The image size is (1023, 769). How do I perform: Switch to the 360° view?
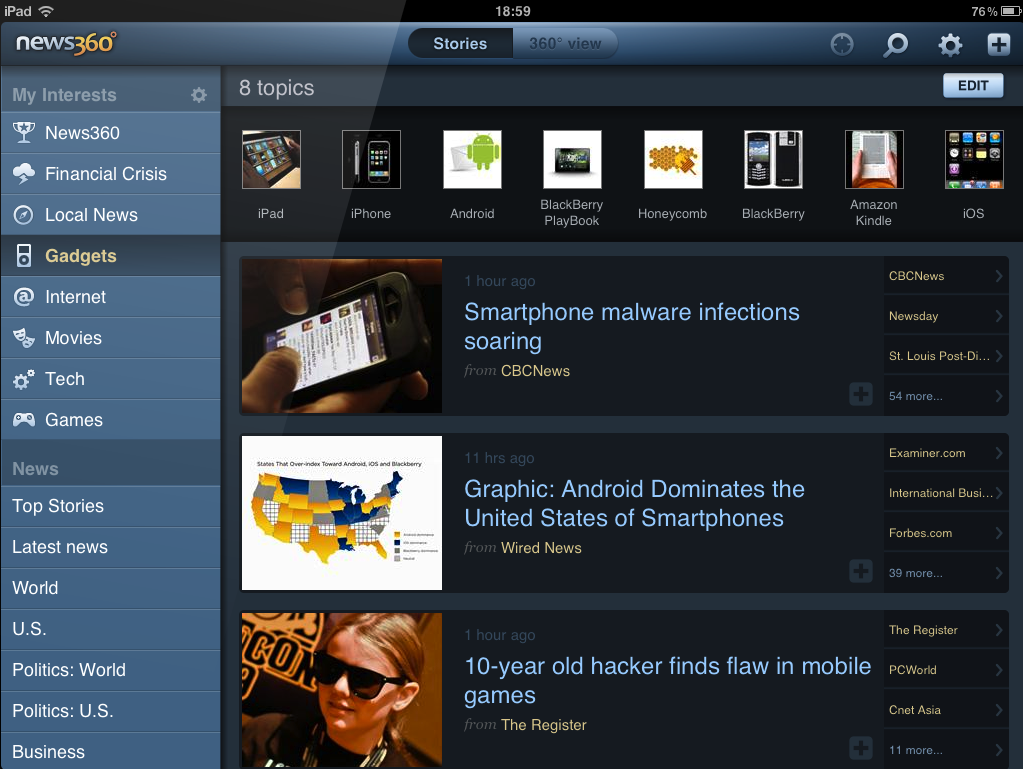(565, 44)
